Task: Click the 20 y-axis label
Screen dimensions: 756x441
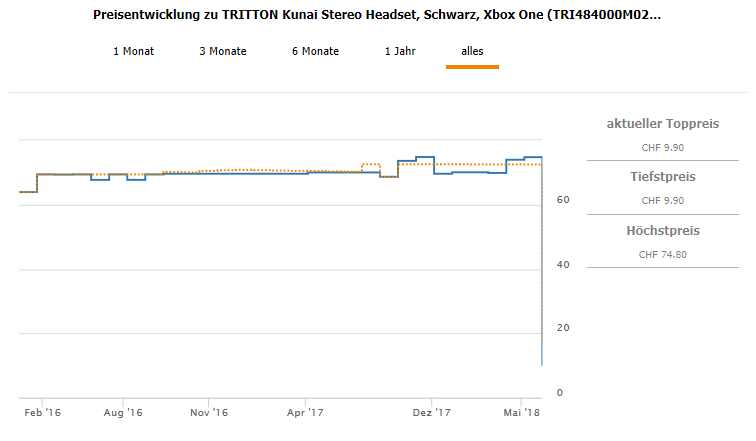Action: [x=562, y=329]
